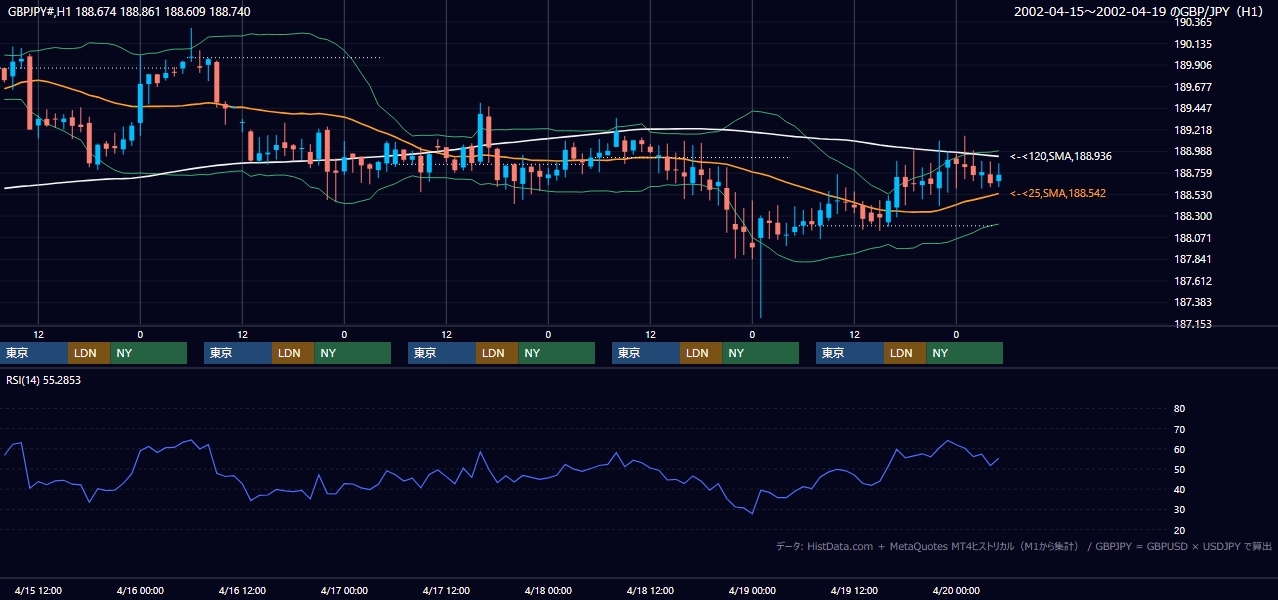
Task: Click price axis value 187.153
Action: click(x=1193, y=324)
